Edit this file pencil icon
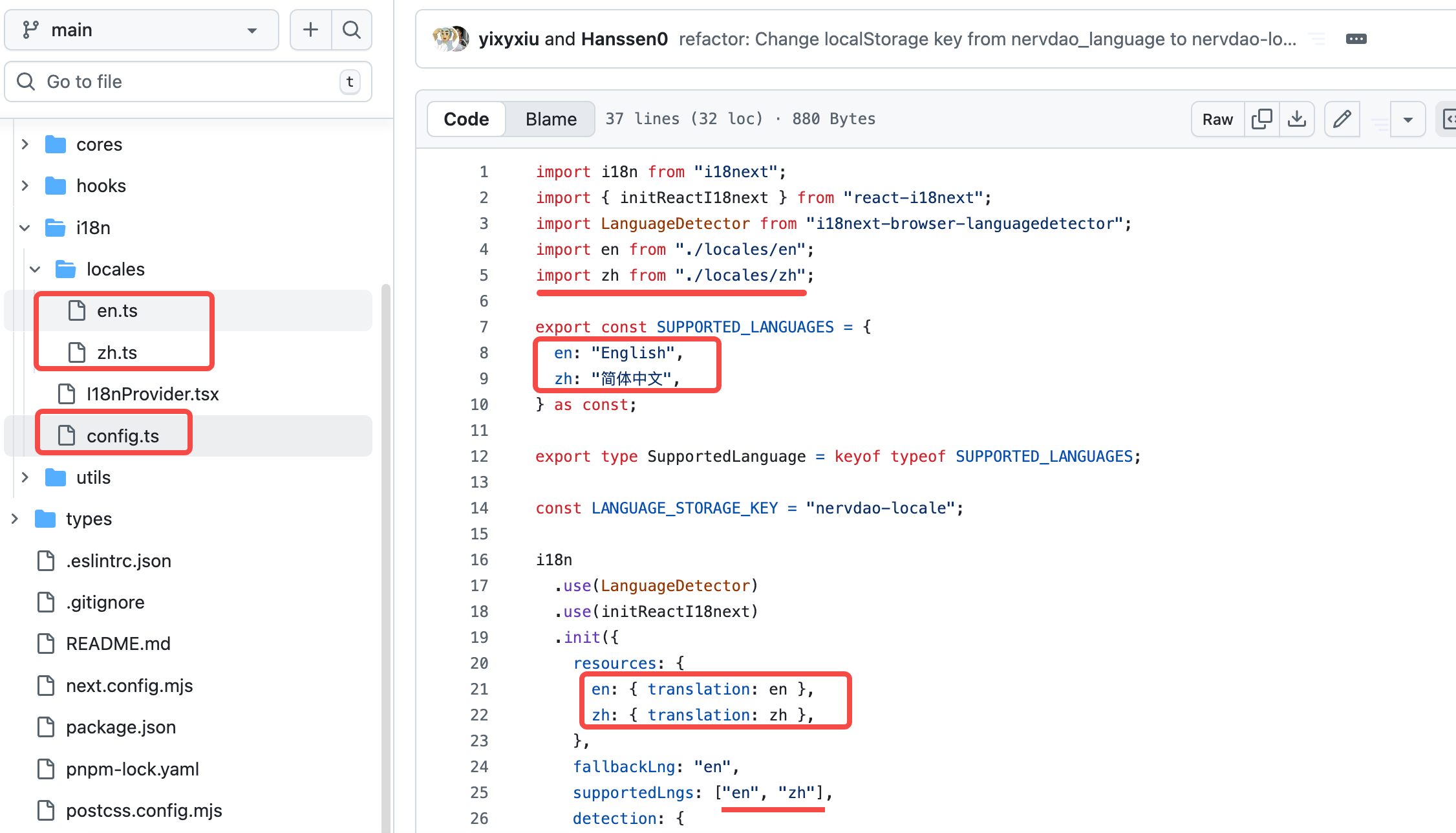The height and width of the screenshot is (833, 1456). pyautogui.click(x=1342, y=119)
